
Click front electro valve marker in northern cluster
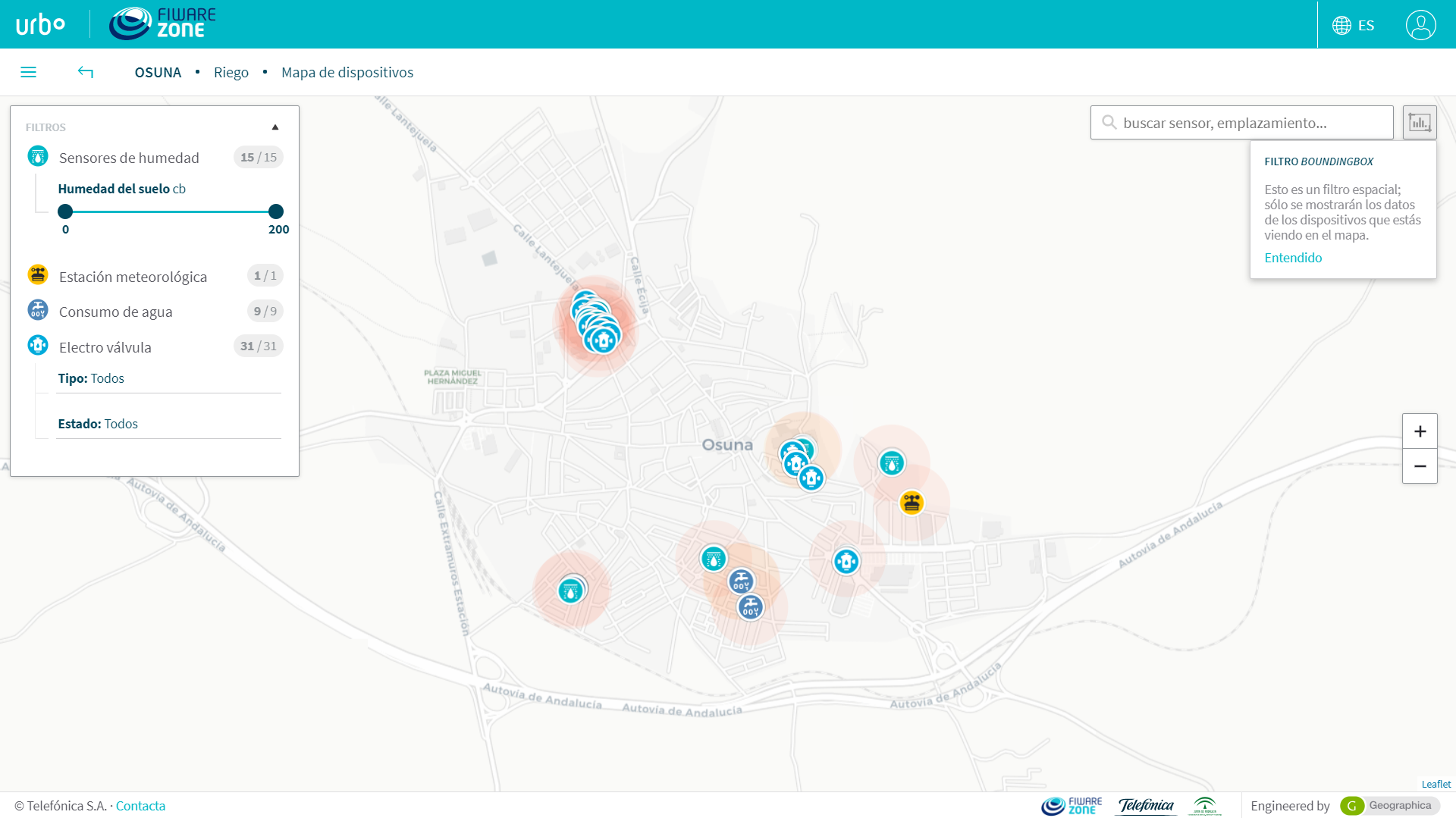(604, 340)
